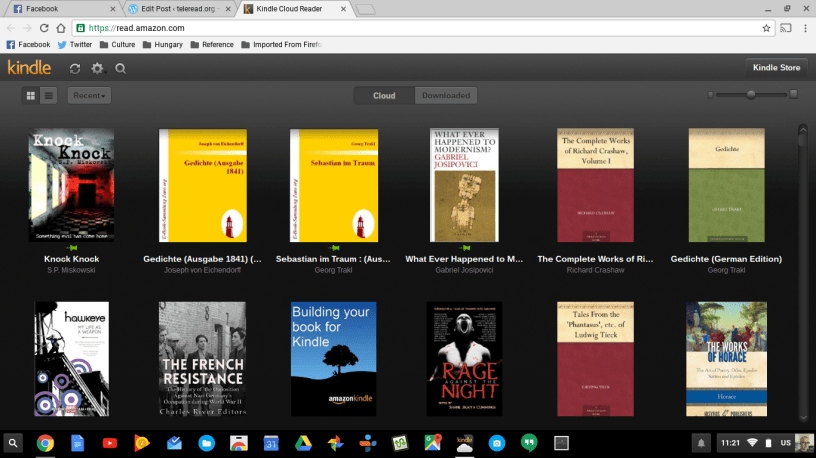This screenshot has height=458, width=816.
Task: Select the Downloaded tab
Action: click(x=445, y=95)
